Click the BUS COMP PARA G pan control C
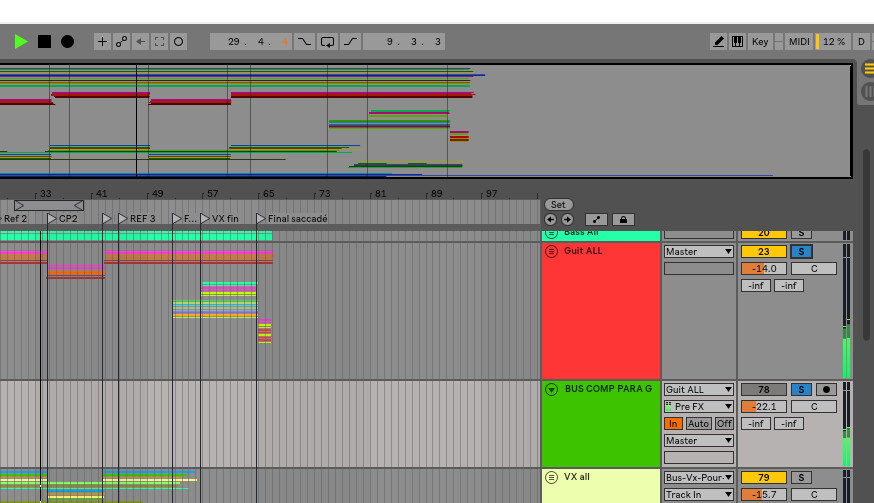The height and width of the screenshot is (503, 874). (814, 407)
